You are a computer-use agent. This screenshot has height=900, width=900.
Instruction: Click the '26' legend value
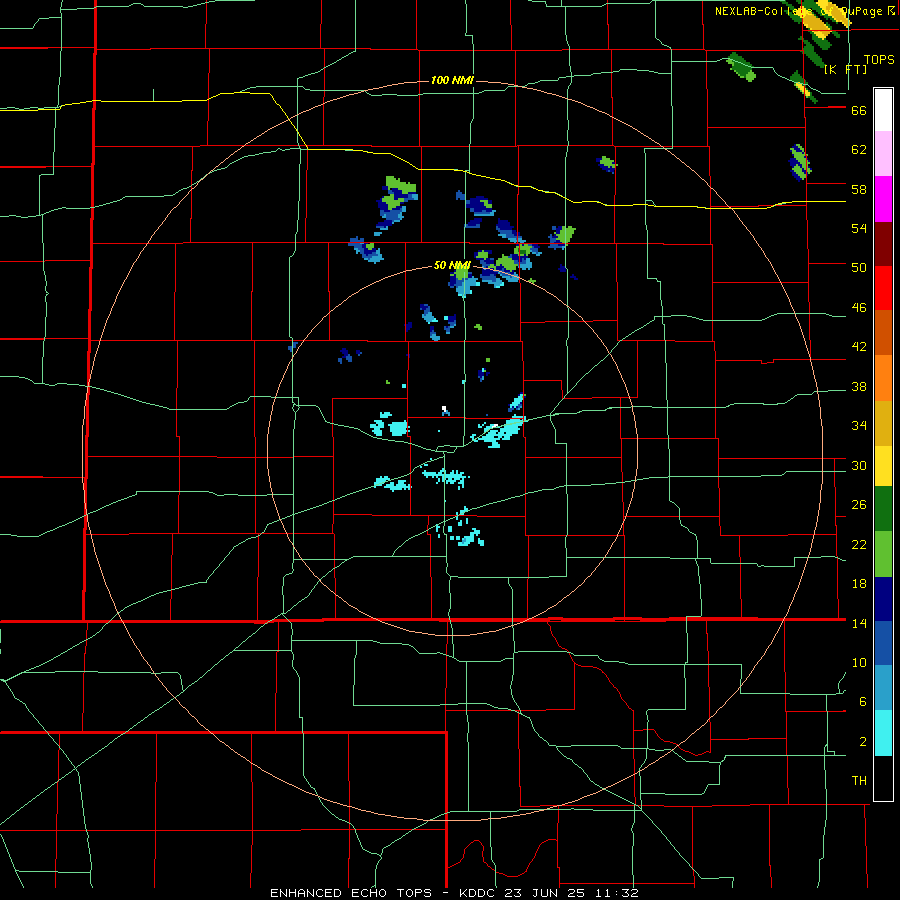point(859,505)
